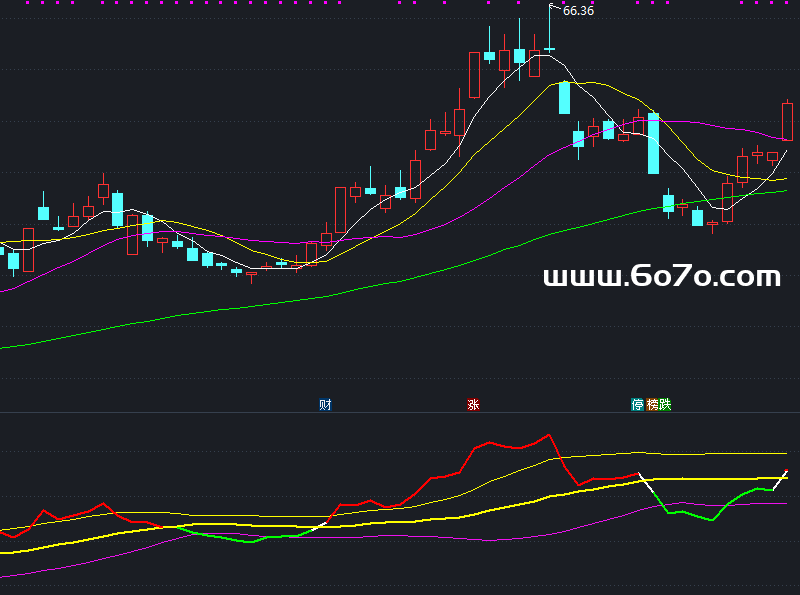Click the 66.36 high price label

click(x=578, y=11)
